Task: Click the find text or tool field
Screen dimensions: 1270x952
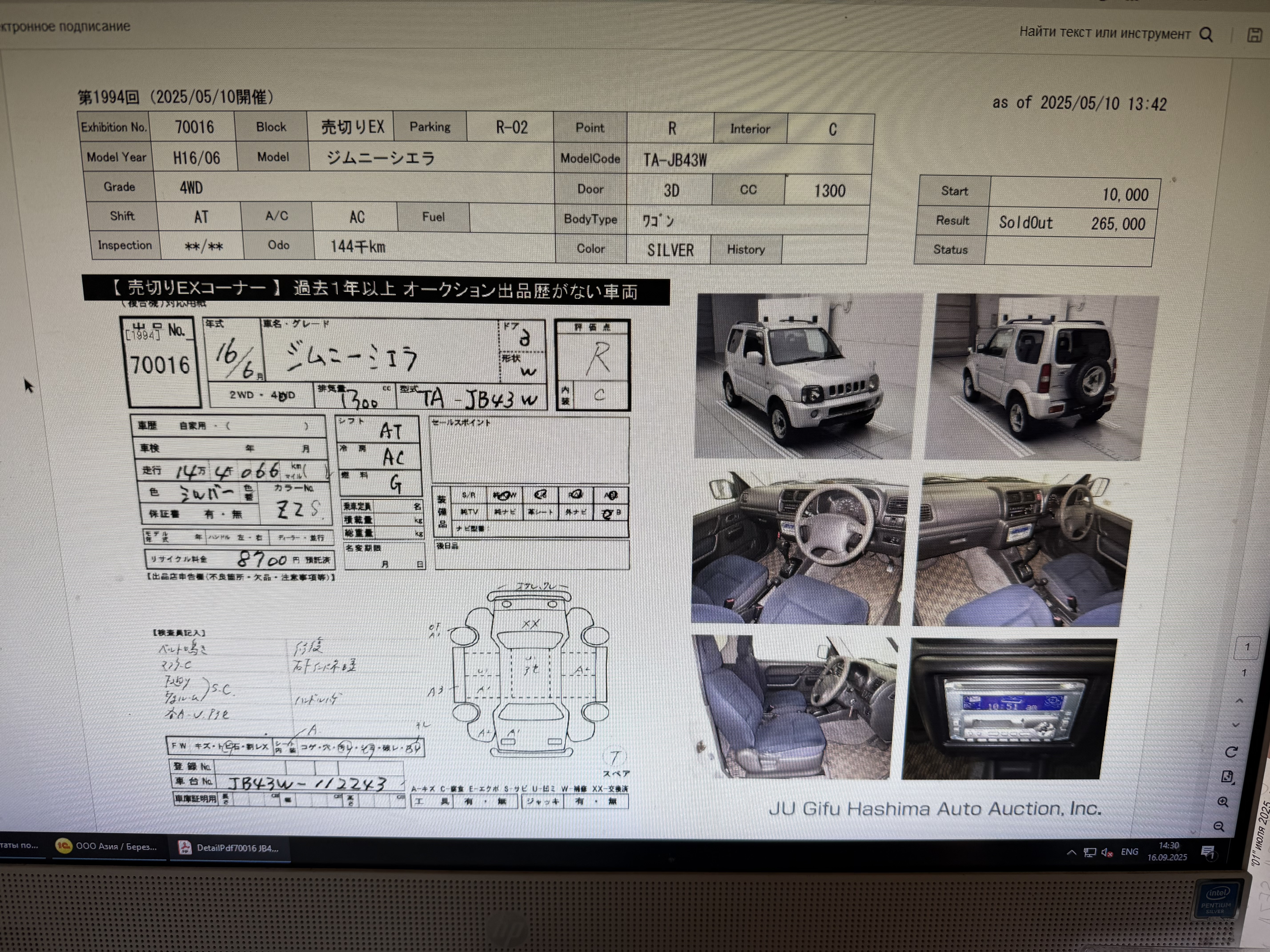Action: pos(1104,33)
